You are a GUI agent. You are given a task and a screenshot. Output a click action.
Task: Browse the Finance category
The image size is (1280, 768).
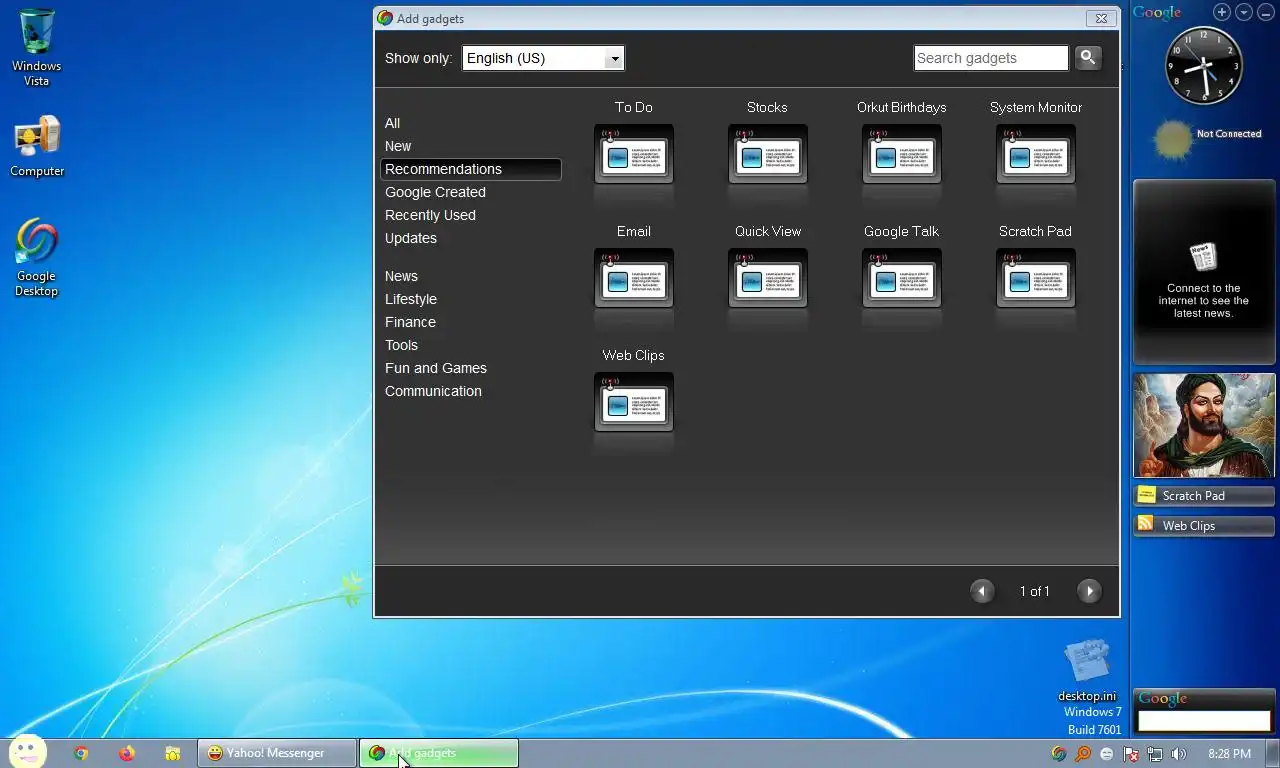pos(410,322)
